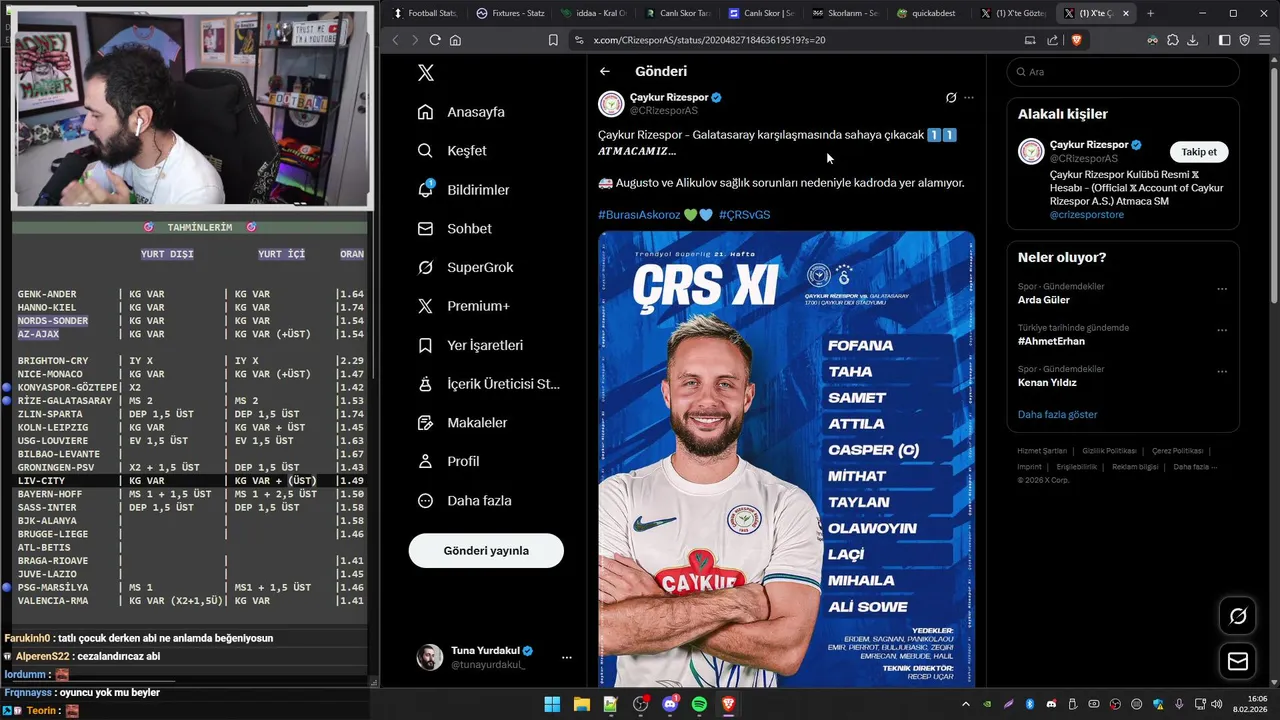Click Gönderi yayınla button
The image size is (1280, 720).
coord(486,551)
